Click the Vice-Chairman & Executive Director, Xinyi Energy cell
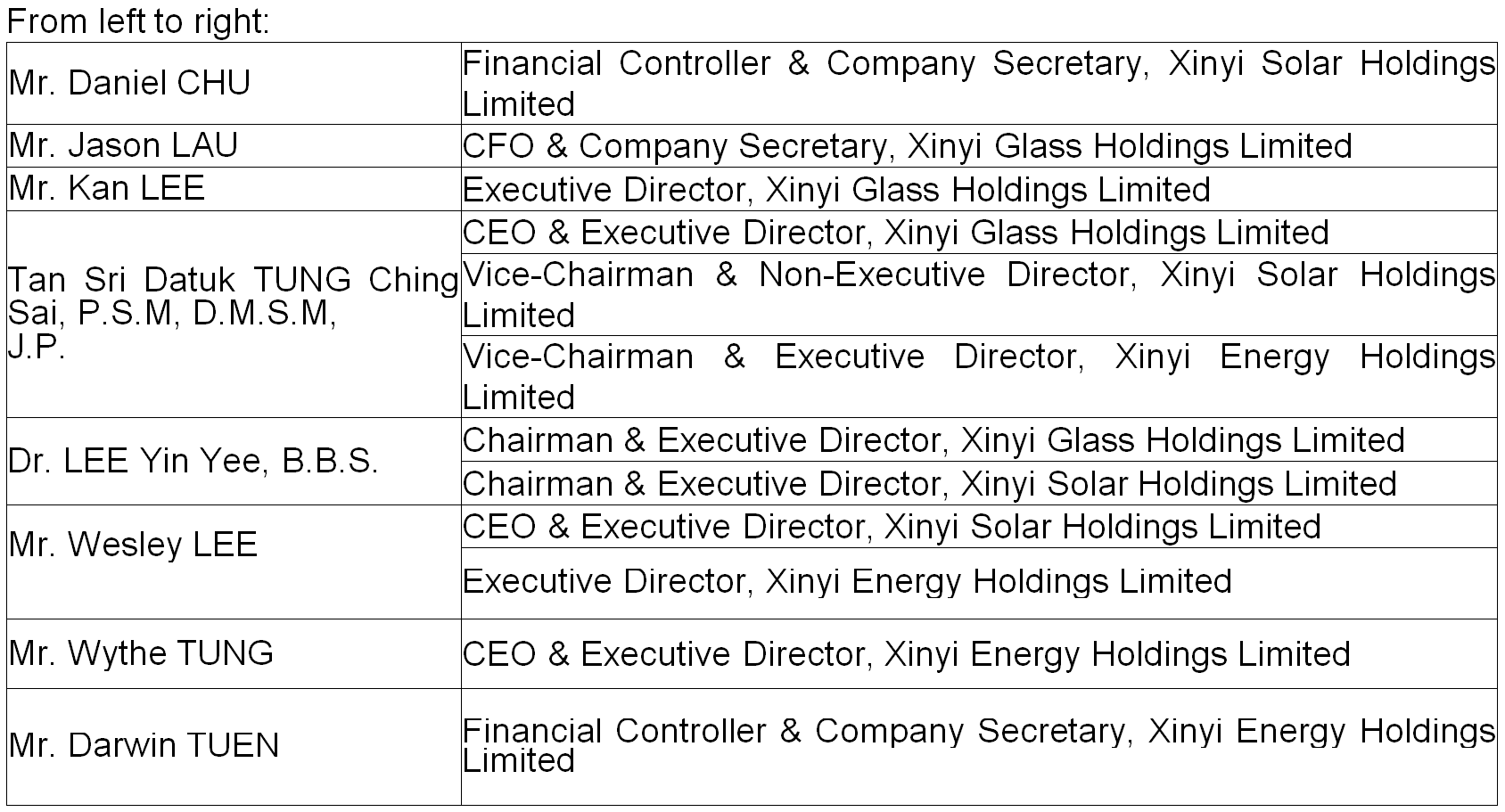1505x812 pixels. (978, 376)
